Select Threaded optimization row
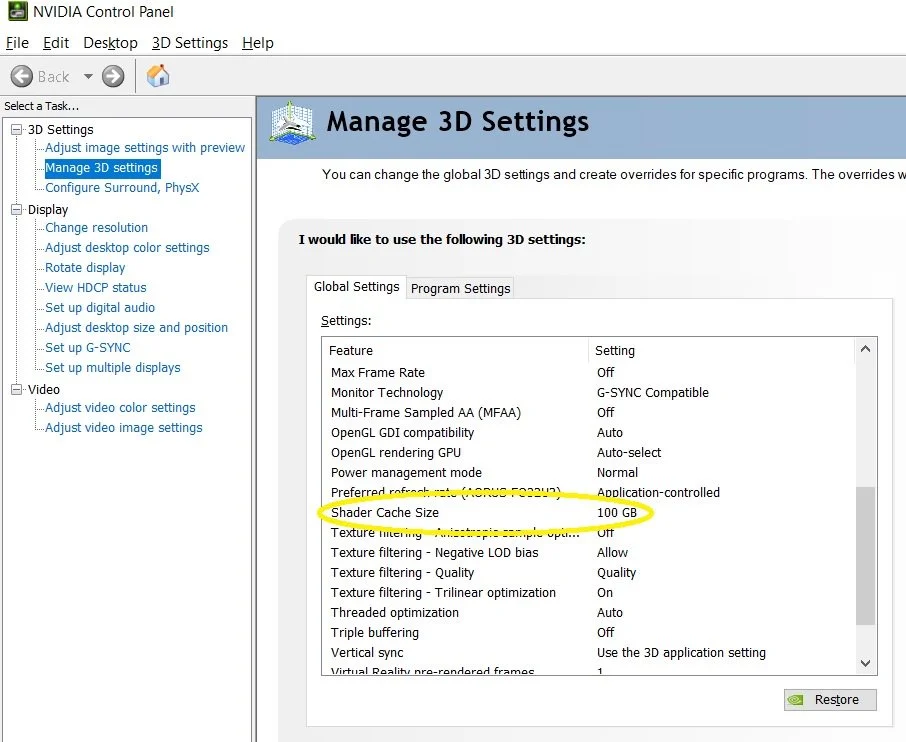Screen dimensions: 906x742 click(588, 613)
